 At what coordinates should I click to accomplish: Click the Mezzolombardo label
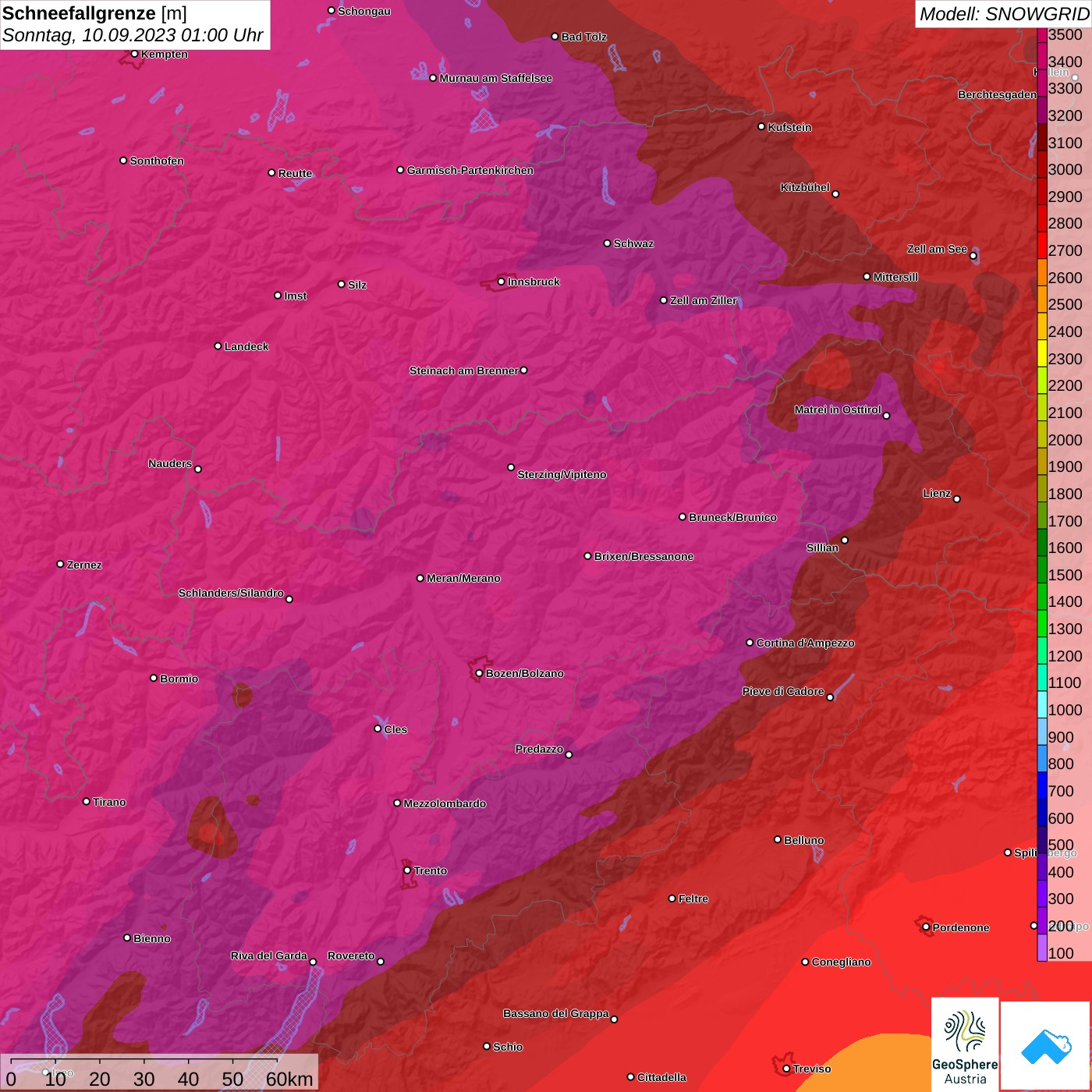[x=445, y=803]
